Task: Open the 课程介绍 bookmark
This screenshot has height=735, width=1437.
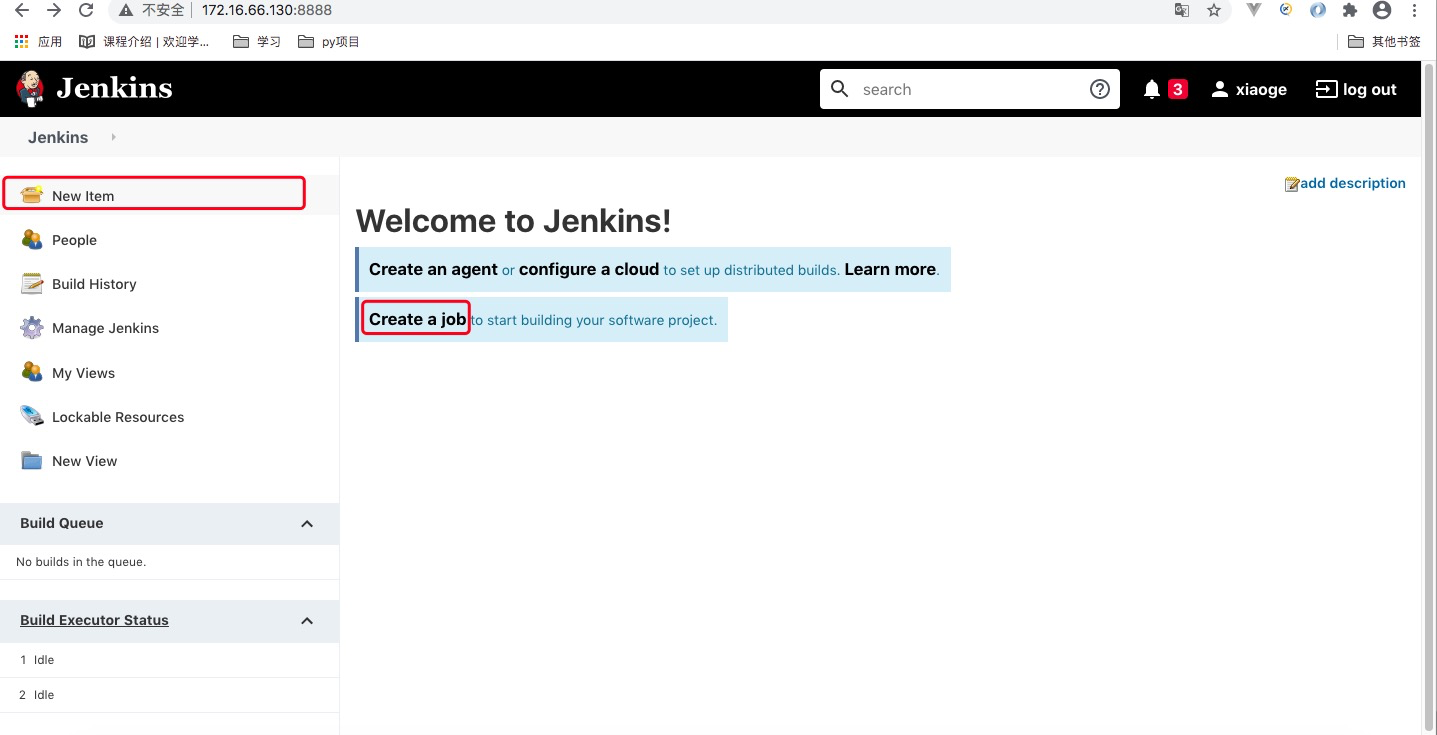Action: pyautogui.click(x=144, y=42)
